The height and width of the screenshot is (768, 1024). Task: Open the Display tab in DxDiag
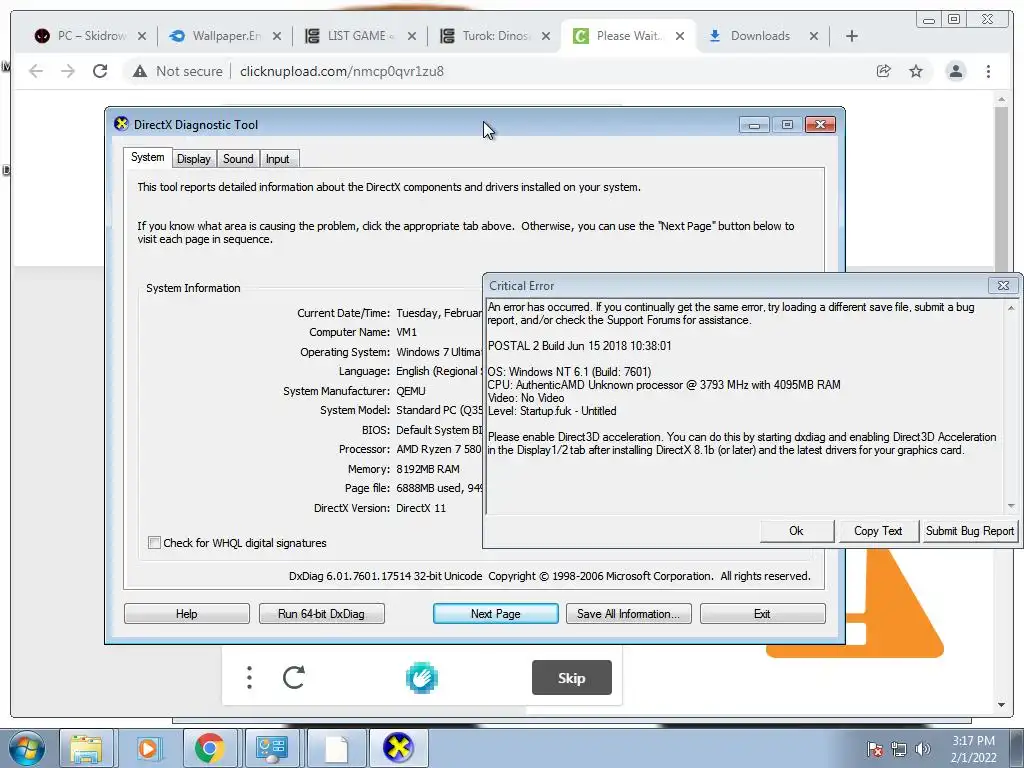[193, 159]
